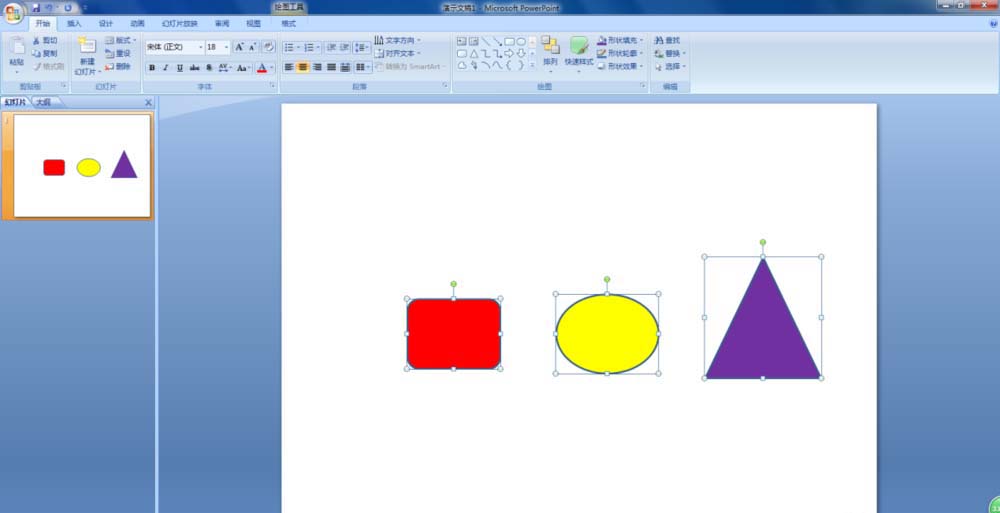Select the Text Box shape in gallery
The height and width of the screenshot is (513, 1000).
[462, 41]
